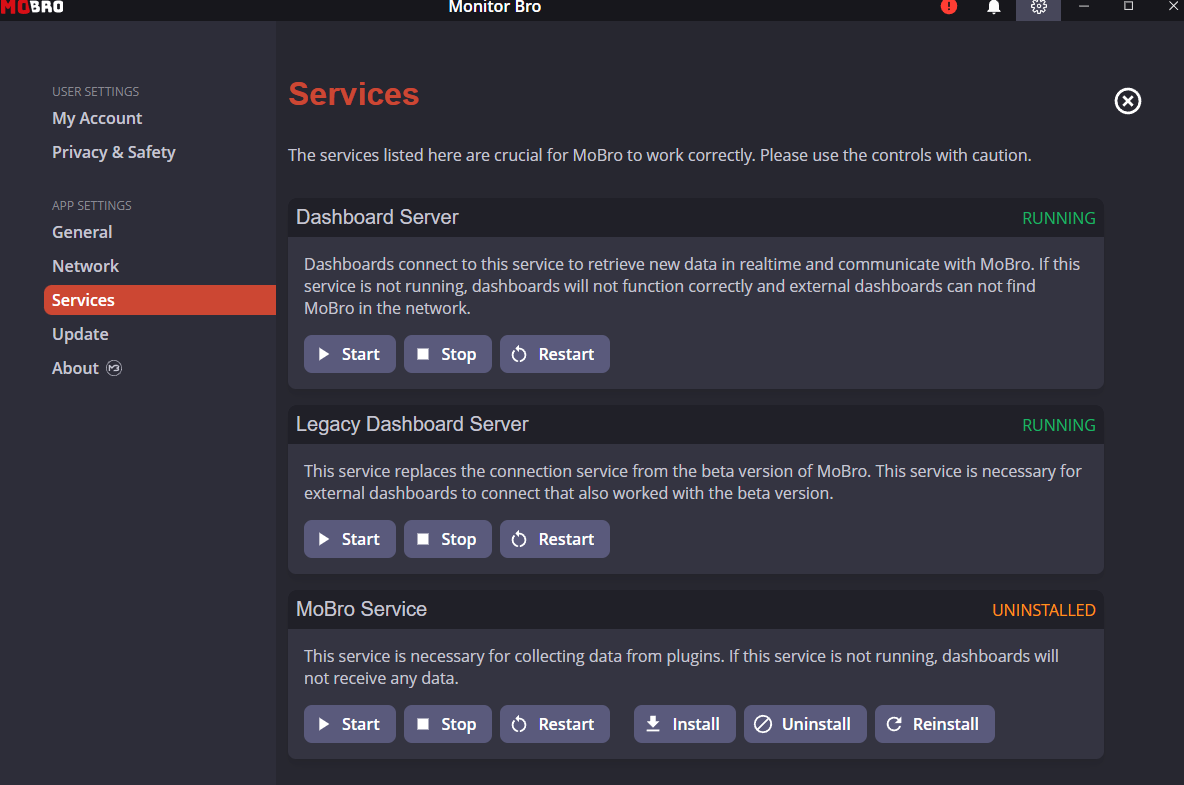Click the settings gear icon in title bar
Image resolution: width=1184 pixels, height=785 pixels.
point(1038,8)
